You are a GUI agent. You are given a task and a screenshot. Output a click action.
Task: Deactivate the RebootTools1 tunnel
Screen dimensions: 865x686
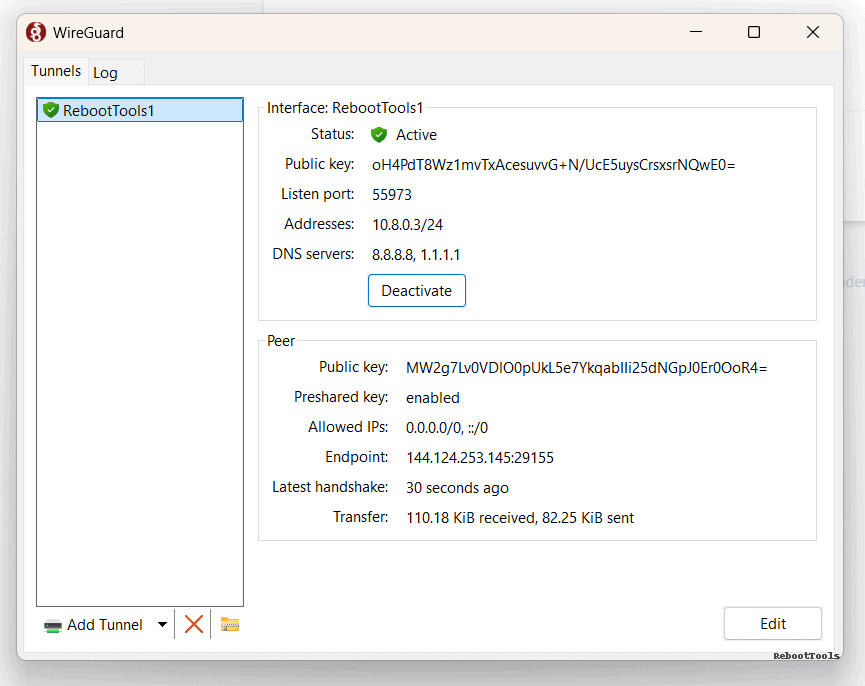416,291
